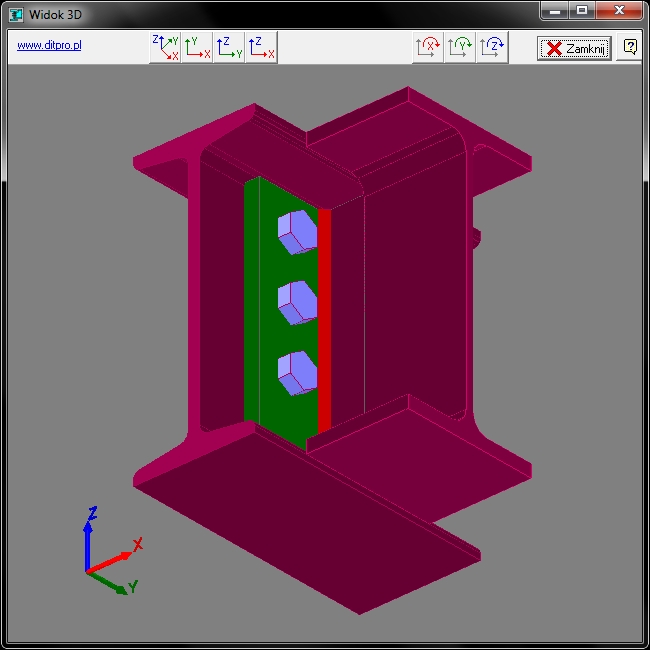This screenshot has height=650, width=650.
Task: Rotate model around Z axis
Action: 492,48
